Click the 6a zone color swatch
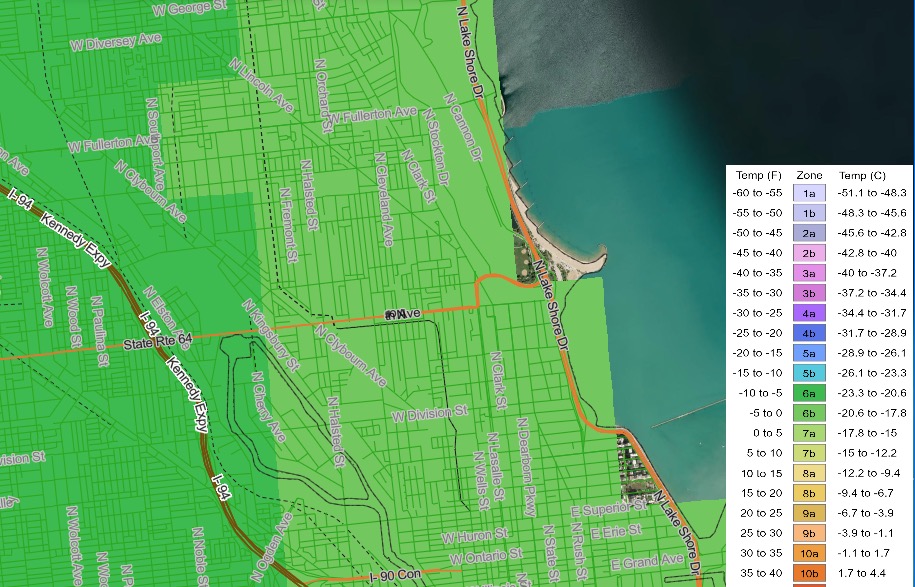Image resolution: width=915 pixels, height=587 pixels. click(x=809, y=393)
